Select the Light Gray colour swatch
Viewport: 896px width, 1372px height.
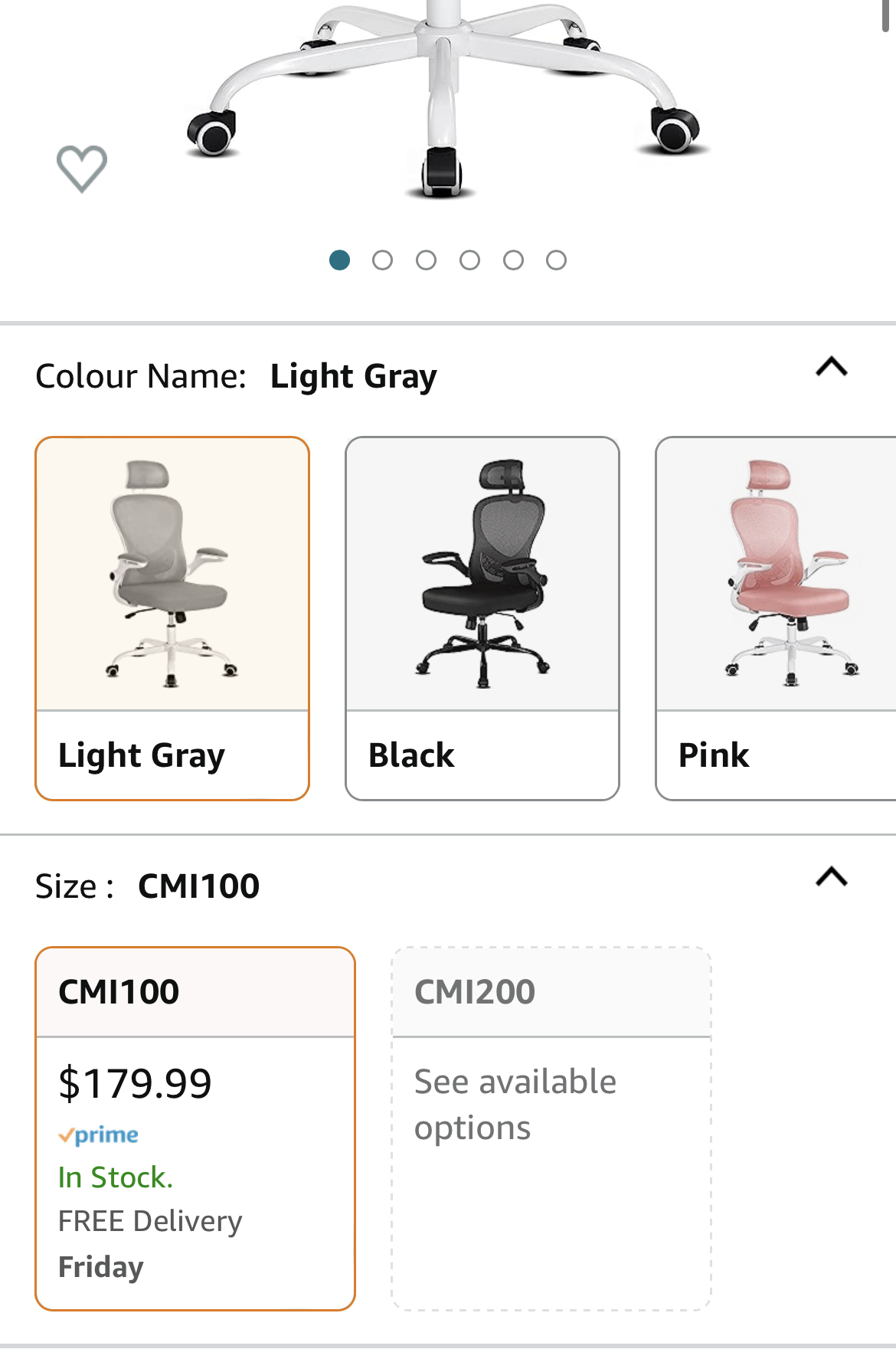[172, 618]
